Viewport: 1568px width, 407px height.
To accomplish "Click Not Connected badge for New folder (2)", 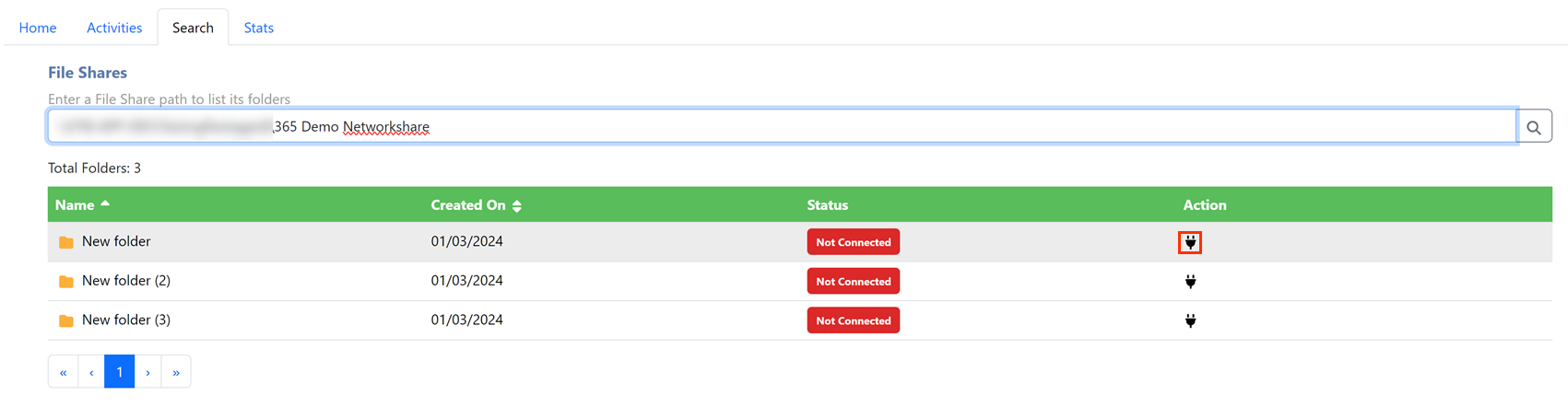I will [x=853, y=282].
